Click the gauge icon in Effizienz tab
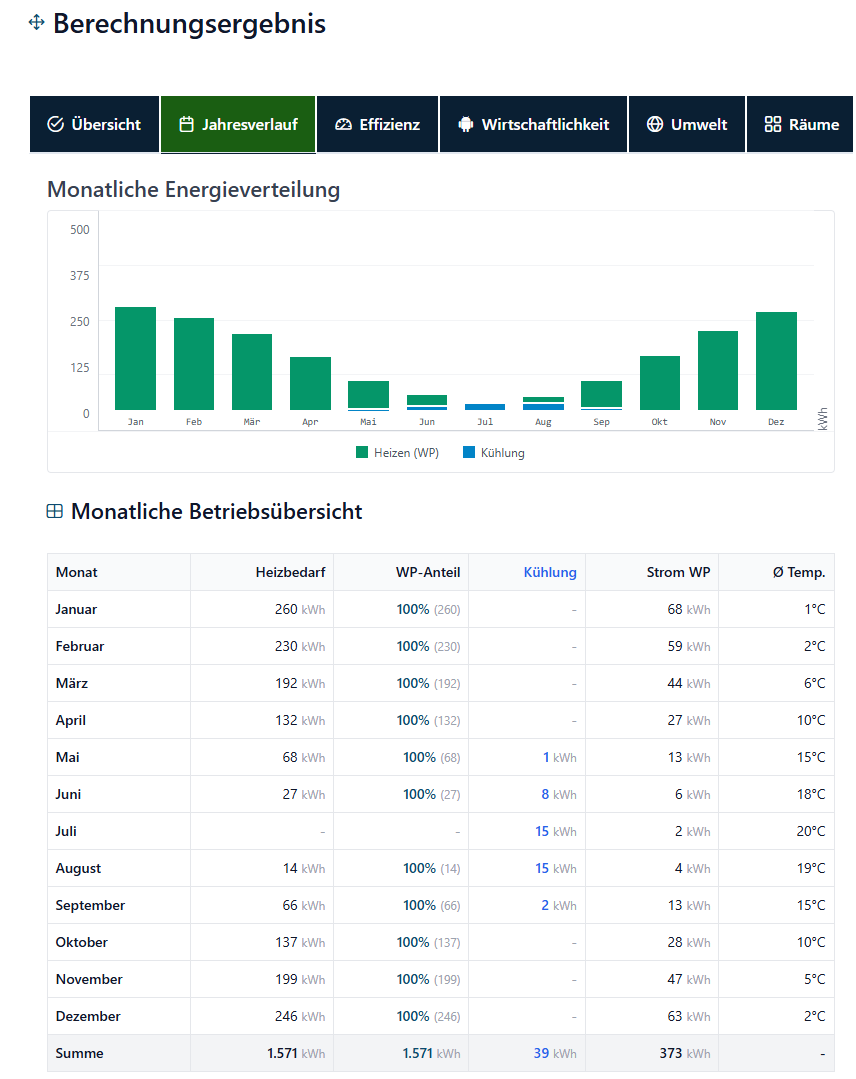 tap(344, 125)
